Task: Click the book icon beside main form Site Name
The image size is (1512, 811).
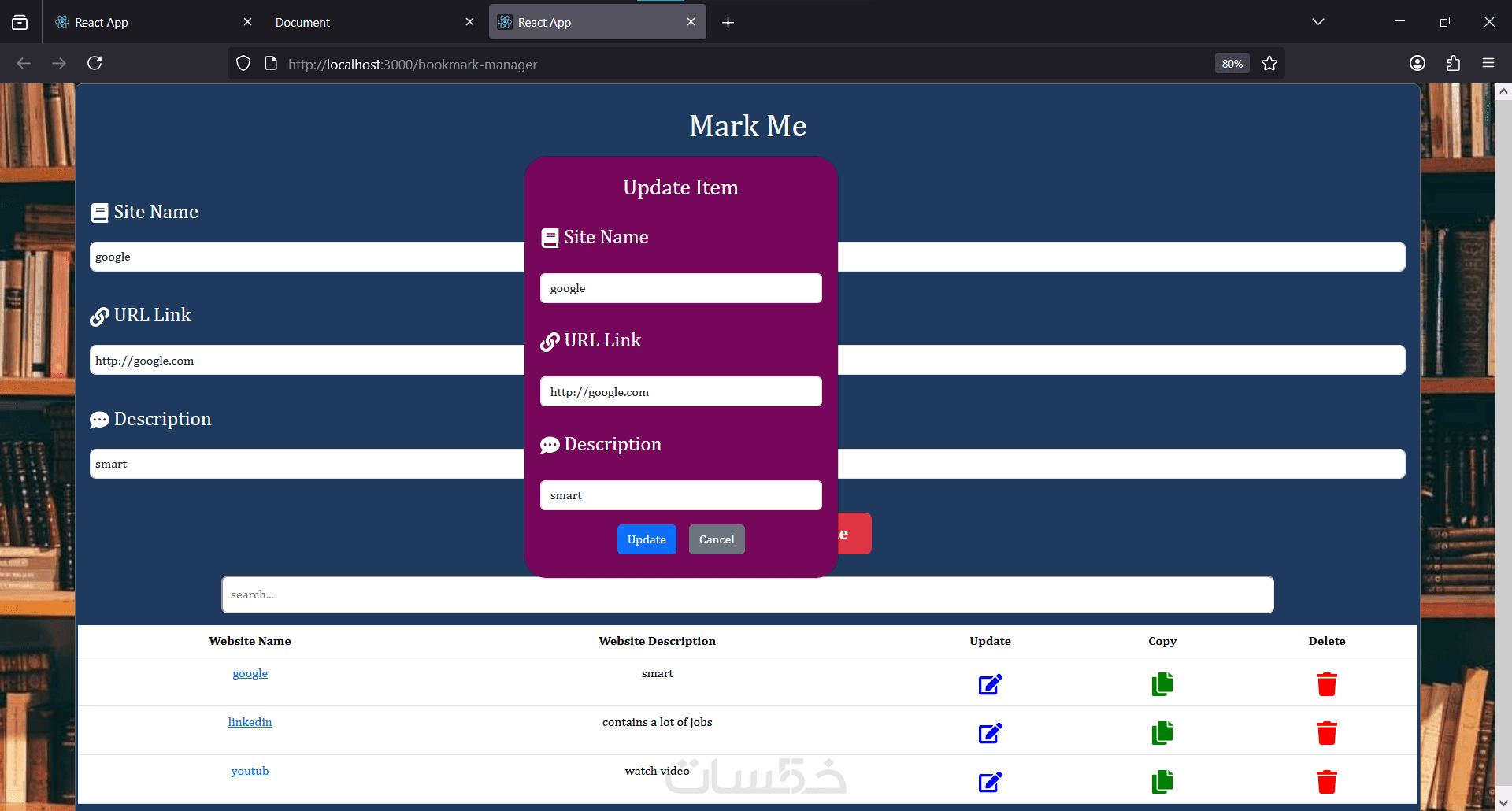Action: [x=99, y=213]
